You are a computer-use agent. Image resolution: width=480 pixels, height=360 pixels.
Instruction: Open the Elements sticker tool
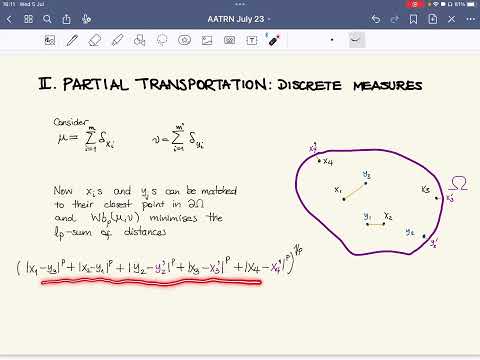184,40
